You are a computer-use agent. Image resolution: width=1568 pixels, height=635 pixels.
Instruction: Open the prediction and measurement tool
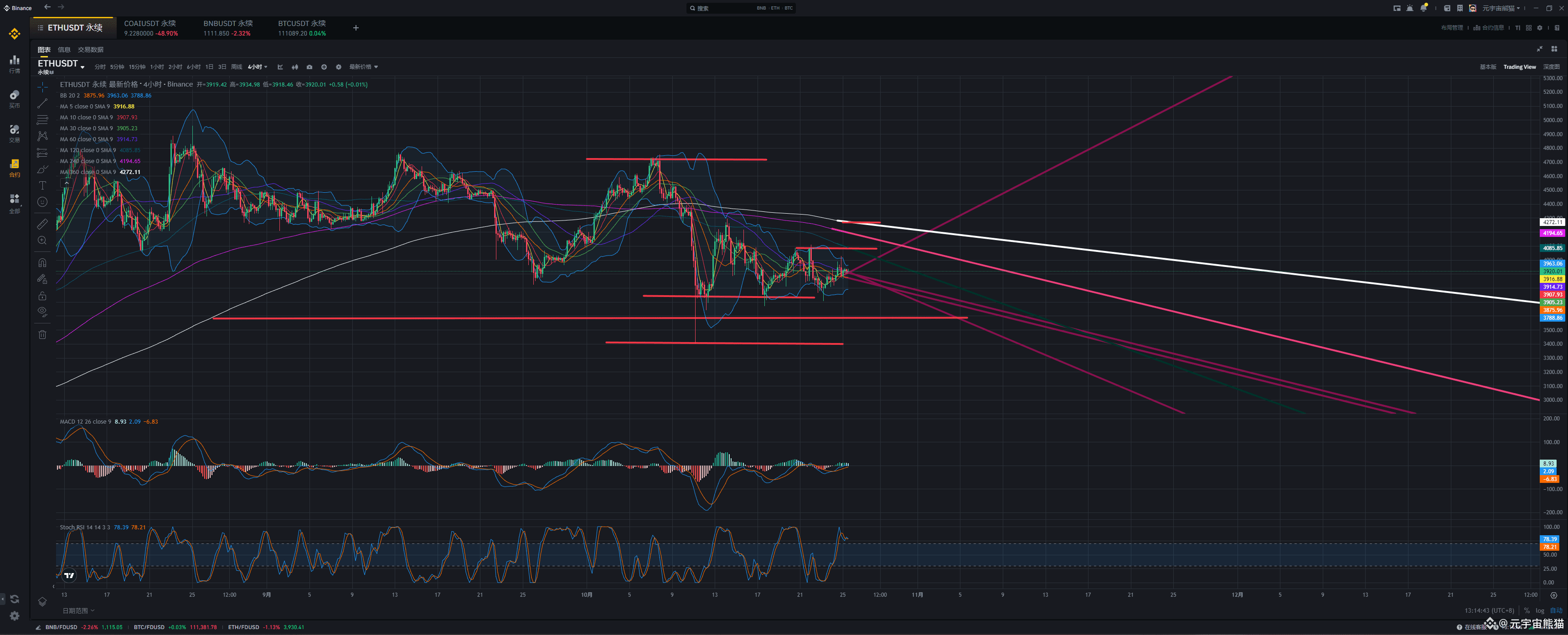(x=42, y=153)
